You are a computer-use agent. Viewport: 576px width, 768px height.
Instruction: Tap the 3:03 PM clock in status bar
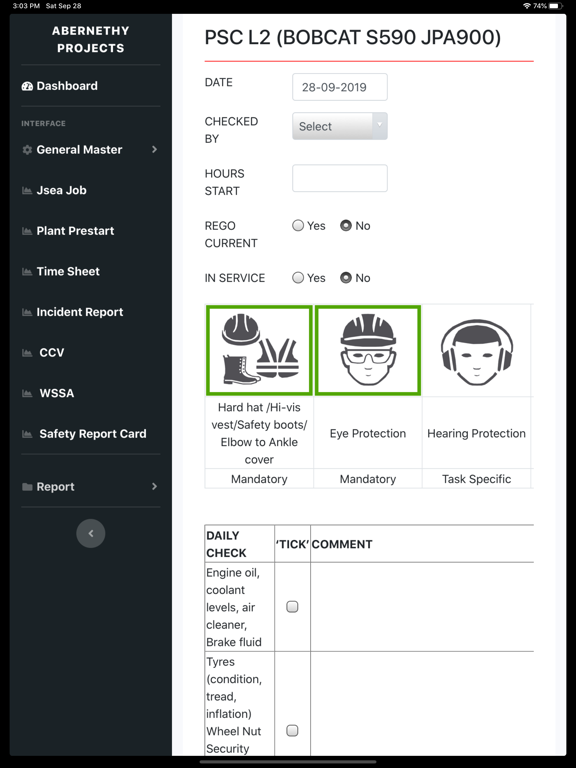point(26,6)
